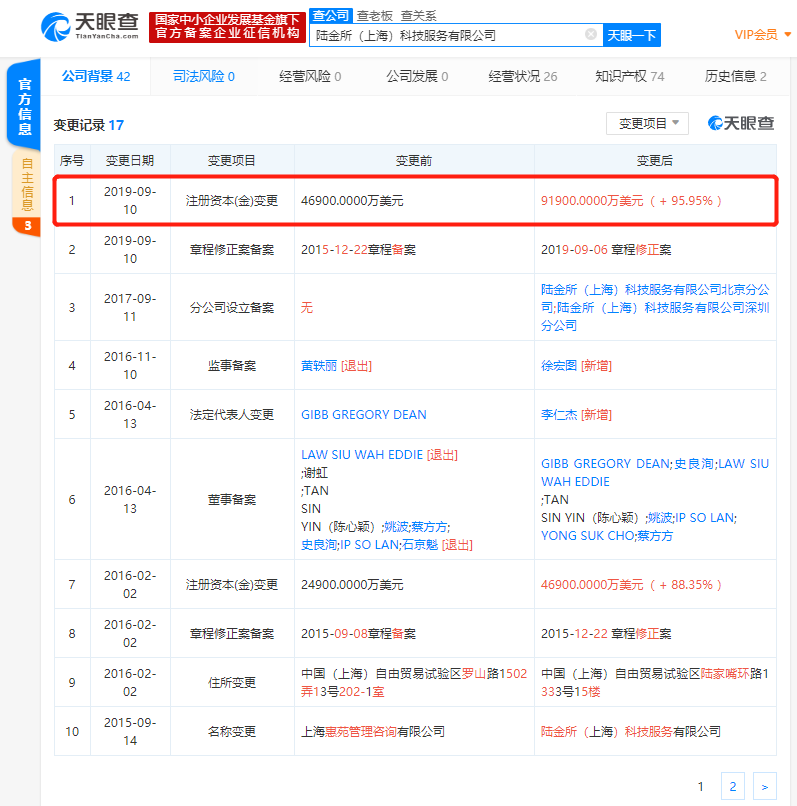Clear the search box with the X icon
Viewport: 797px width, 806px height.
click(591, 35)
